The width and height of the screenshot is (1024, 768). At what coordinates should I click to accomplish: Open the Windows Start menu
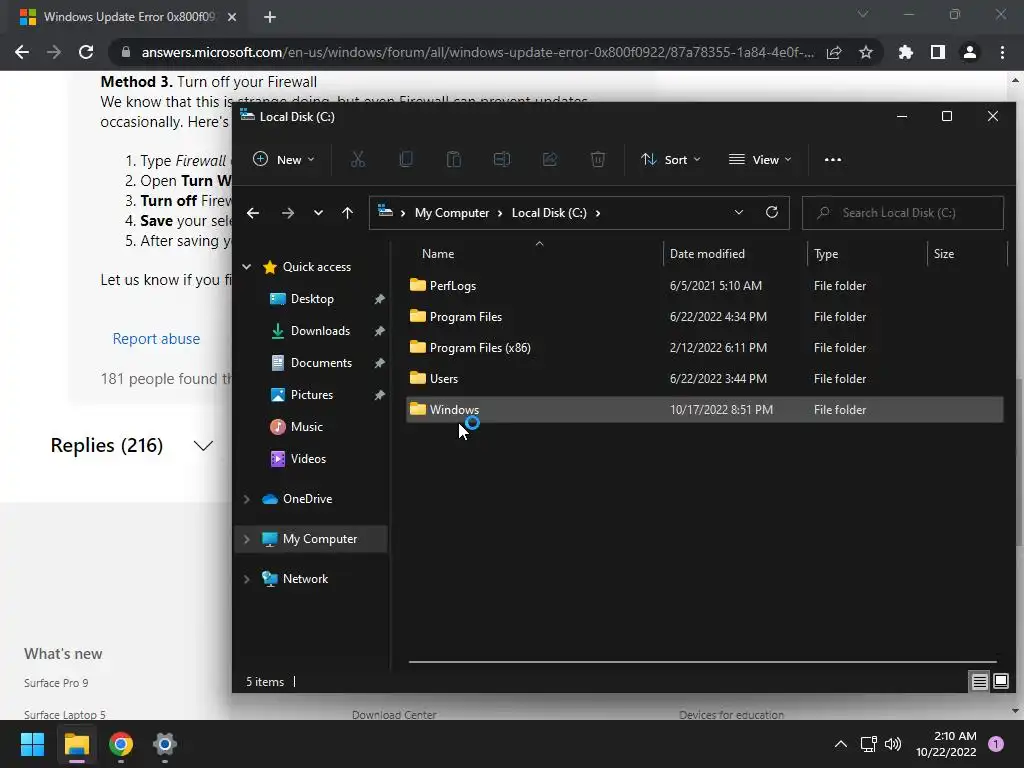coord(32,744)
